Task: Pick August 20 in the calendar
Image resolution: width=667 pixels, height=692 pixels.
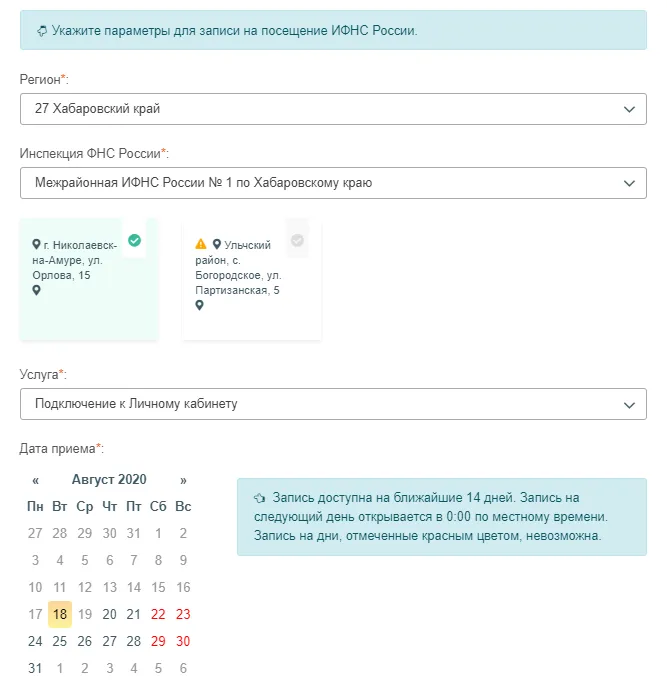Action: click(x=109, y=614)
